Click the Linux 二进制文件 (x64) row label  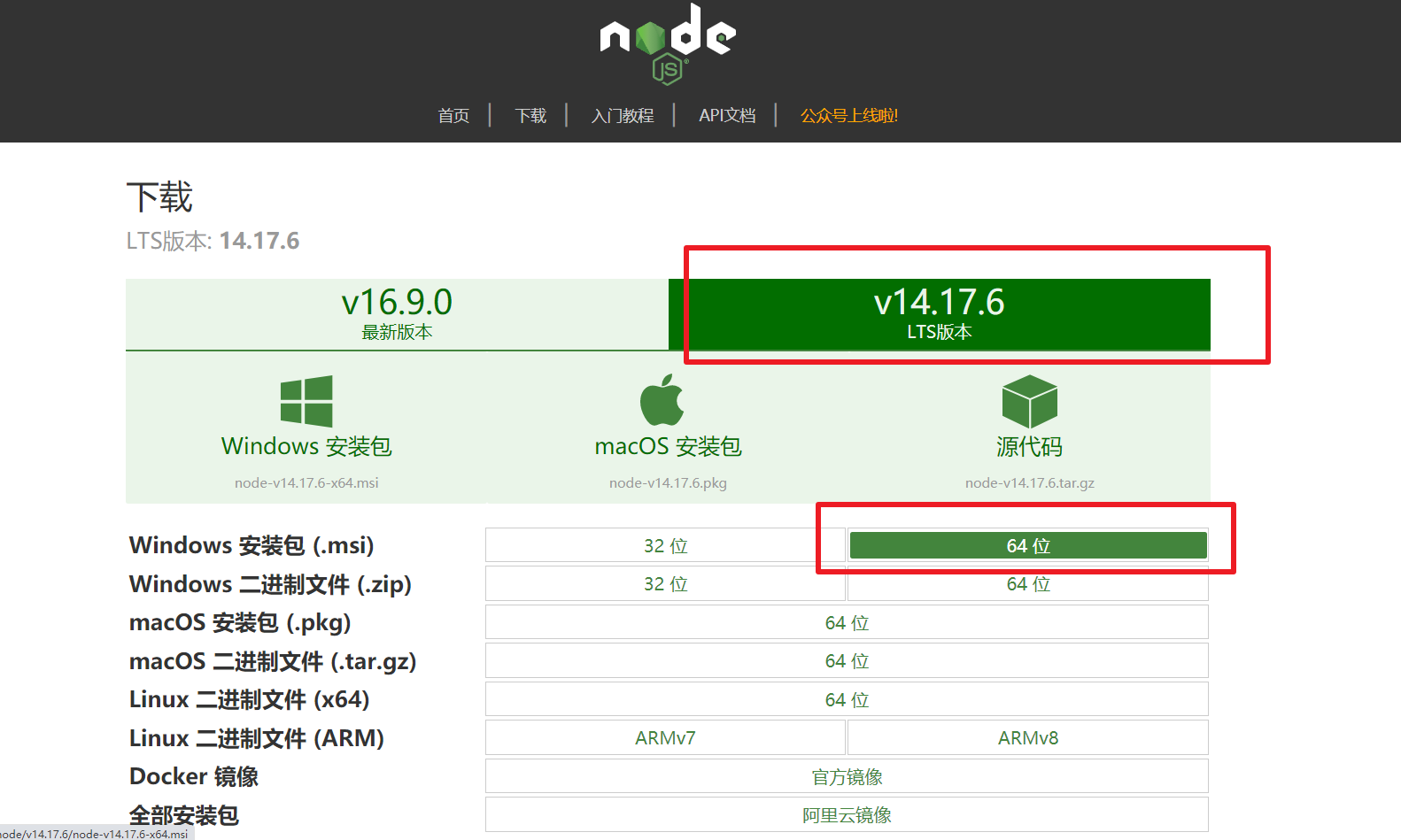(x=249, y=699)
